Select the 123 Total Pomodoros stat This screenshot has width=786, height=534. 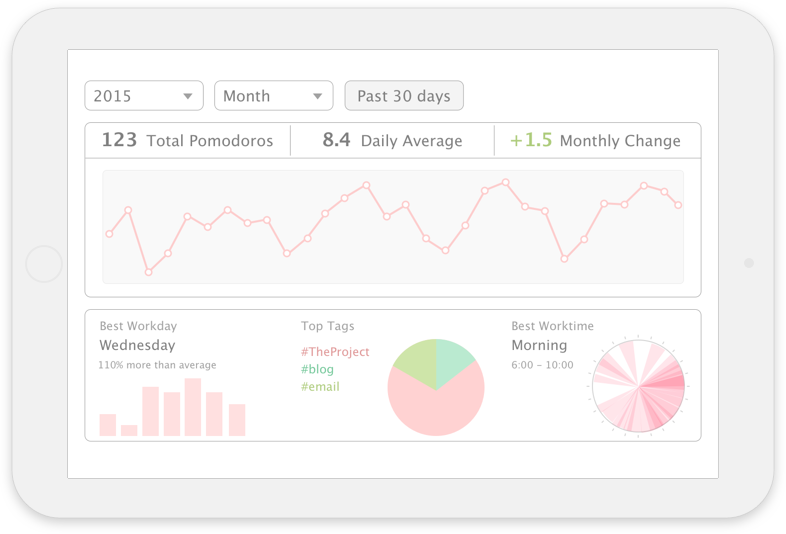tap(187, 141)
